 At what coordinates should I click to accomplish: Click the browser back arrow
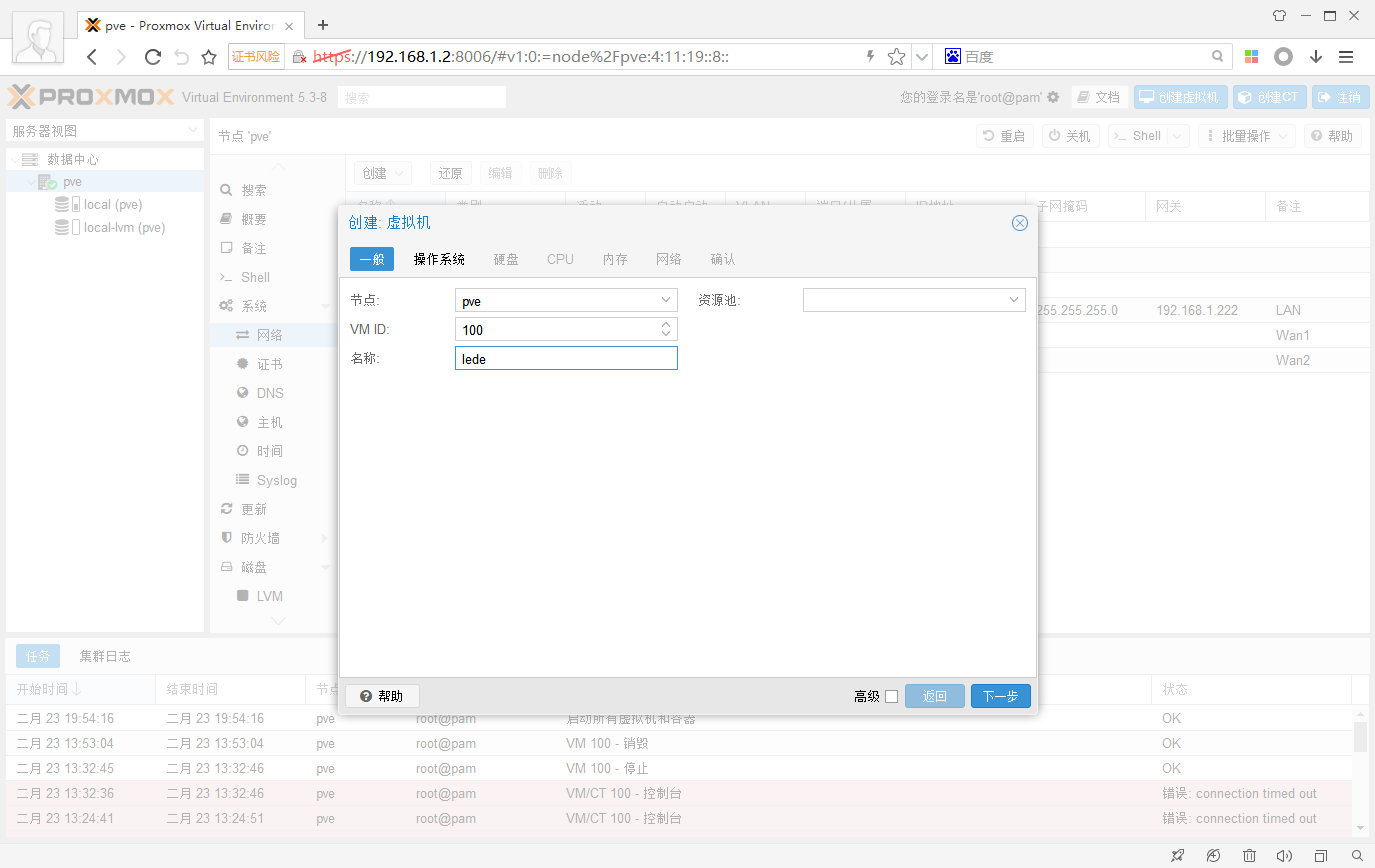[x=92, y=57]
